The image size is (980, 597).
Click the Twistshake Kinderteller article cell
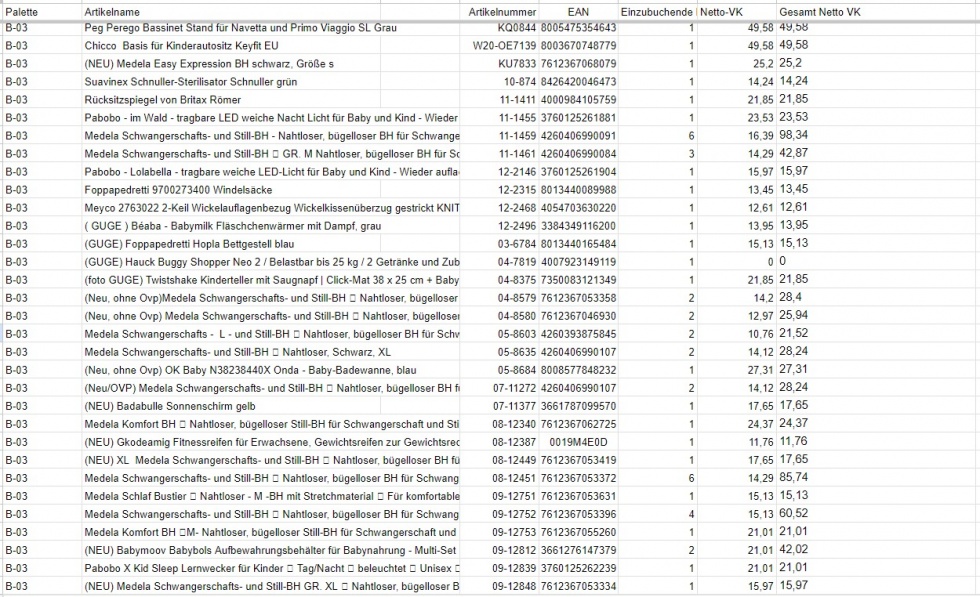(271, 280)
